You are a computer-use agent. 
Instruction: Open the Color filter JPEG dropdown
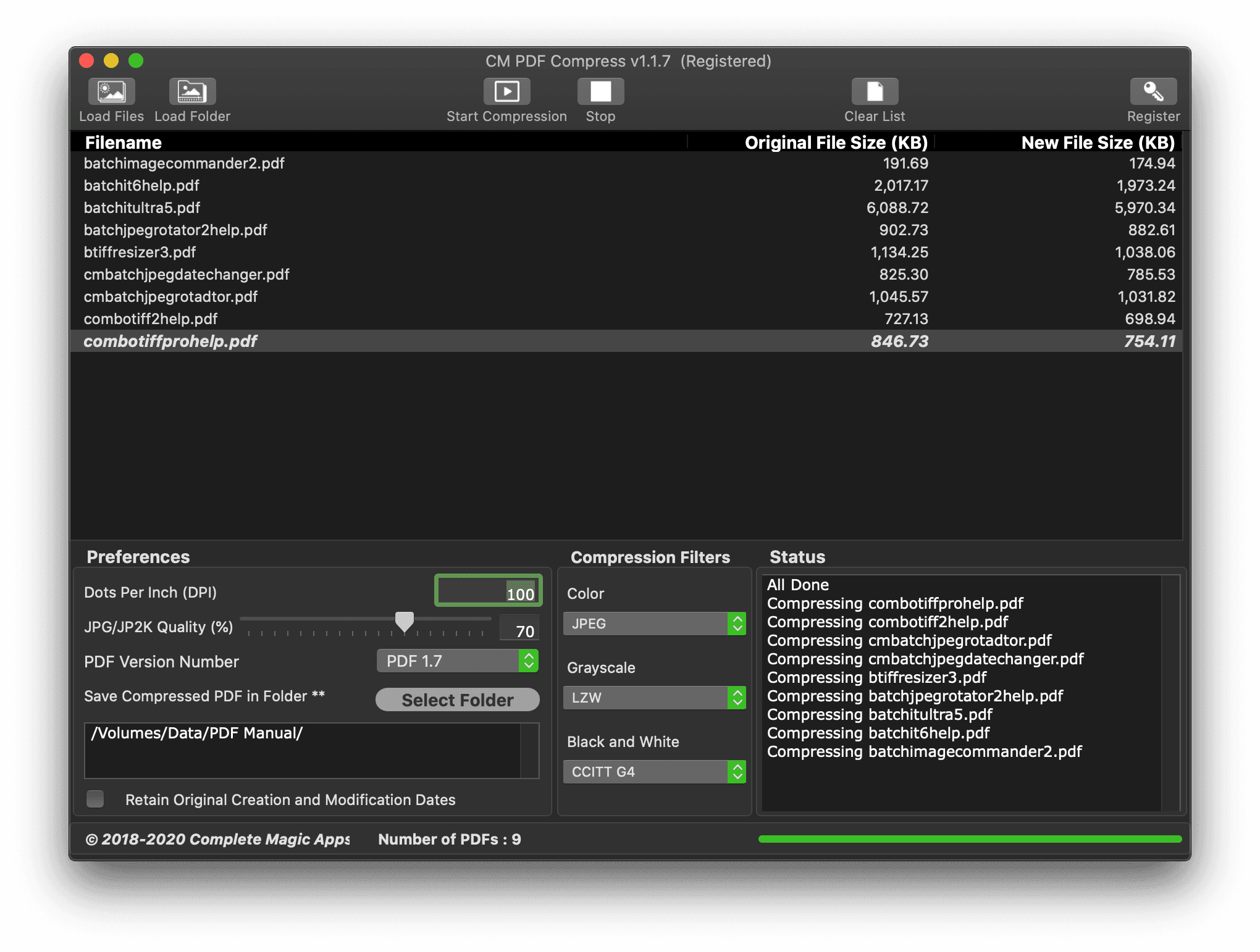point(654,624)
